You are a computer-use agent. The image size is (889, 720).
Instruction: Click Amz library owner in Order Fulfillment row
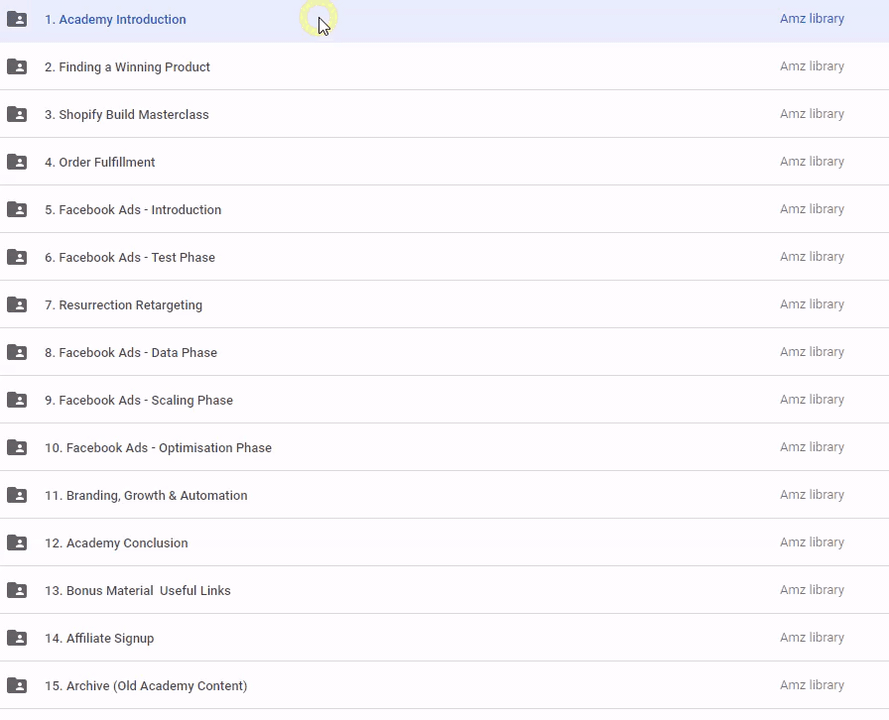pos(812,162)
